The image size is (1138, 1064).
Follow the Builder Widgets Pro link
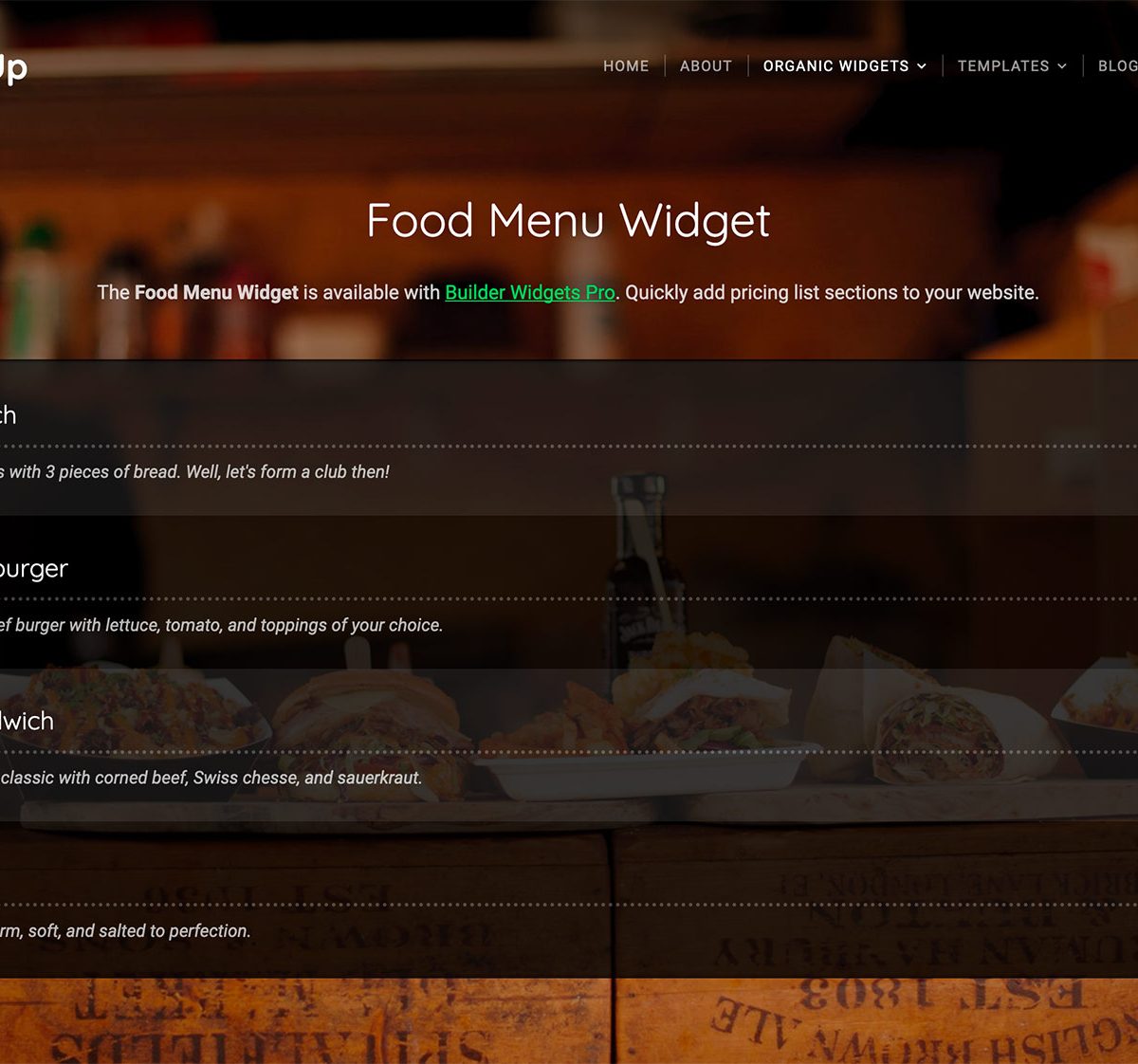point(530,292)
